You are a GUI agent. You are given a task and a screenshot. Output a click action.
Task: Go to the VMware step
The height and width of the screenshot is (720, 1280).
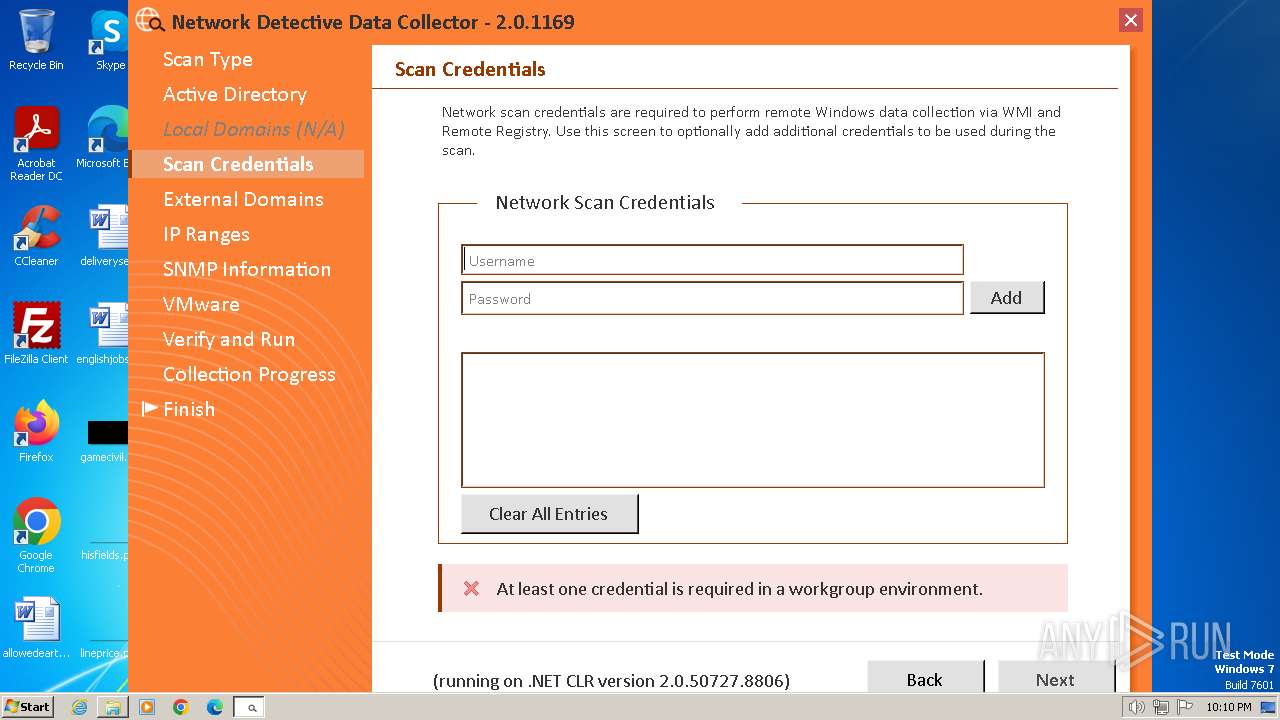coord(201,304)
